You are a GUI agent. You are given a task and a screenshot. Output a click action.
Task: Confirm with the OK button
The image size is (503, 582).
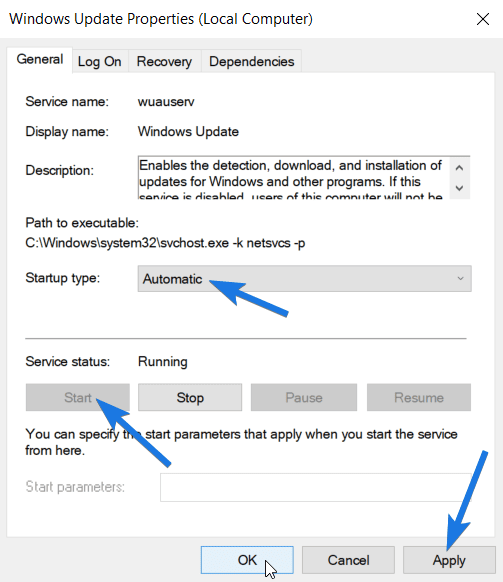coord(247,560)
